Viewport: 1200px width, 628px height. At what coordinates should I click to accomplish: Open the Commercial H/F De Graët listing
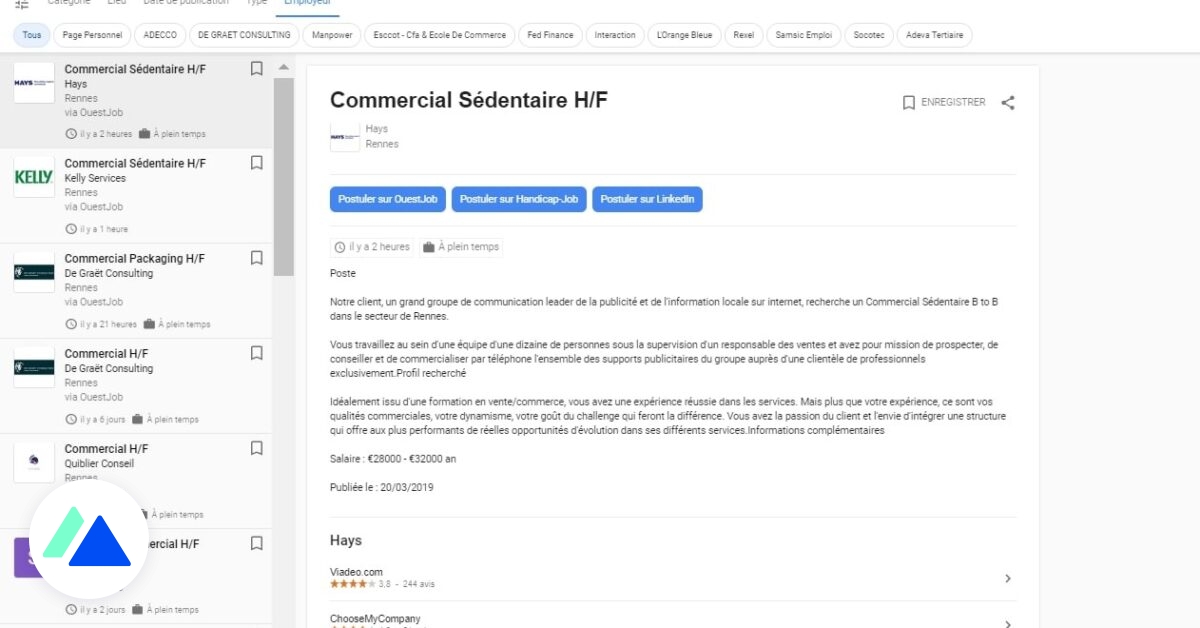tap(107, 354)
